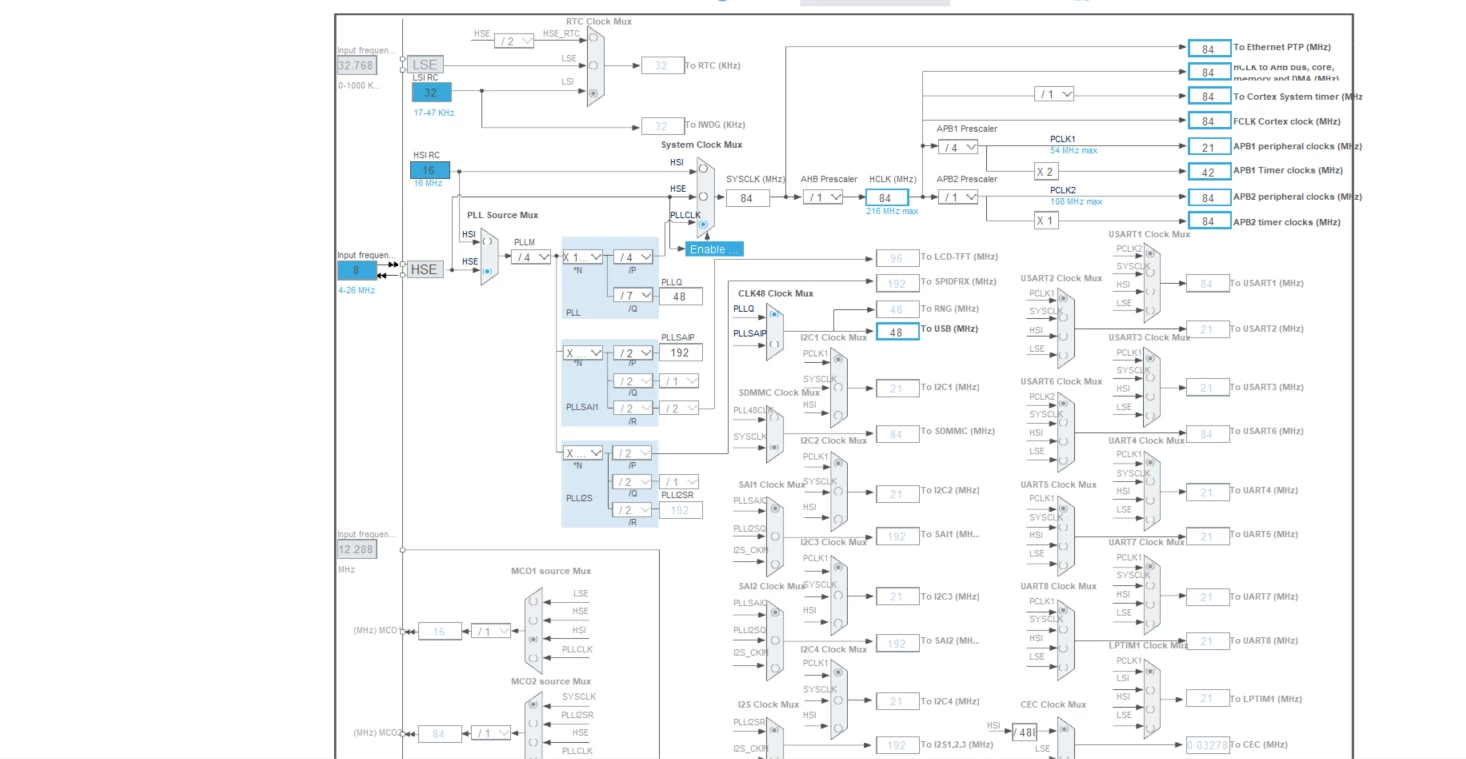Click the '17-47 KHz' LSI range text
The image size is (1466, 759).
click(433, 112)
